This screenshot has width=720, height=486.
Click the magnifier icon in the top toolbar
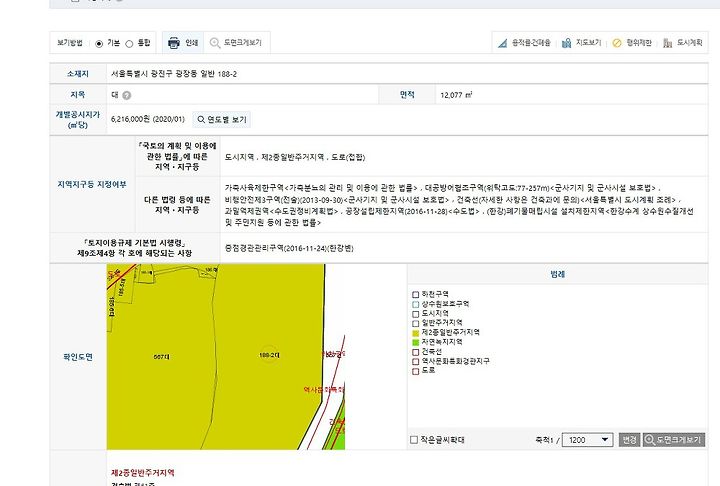tap(214, 43)
